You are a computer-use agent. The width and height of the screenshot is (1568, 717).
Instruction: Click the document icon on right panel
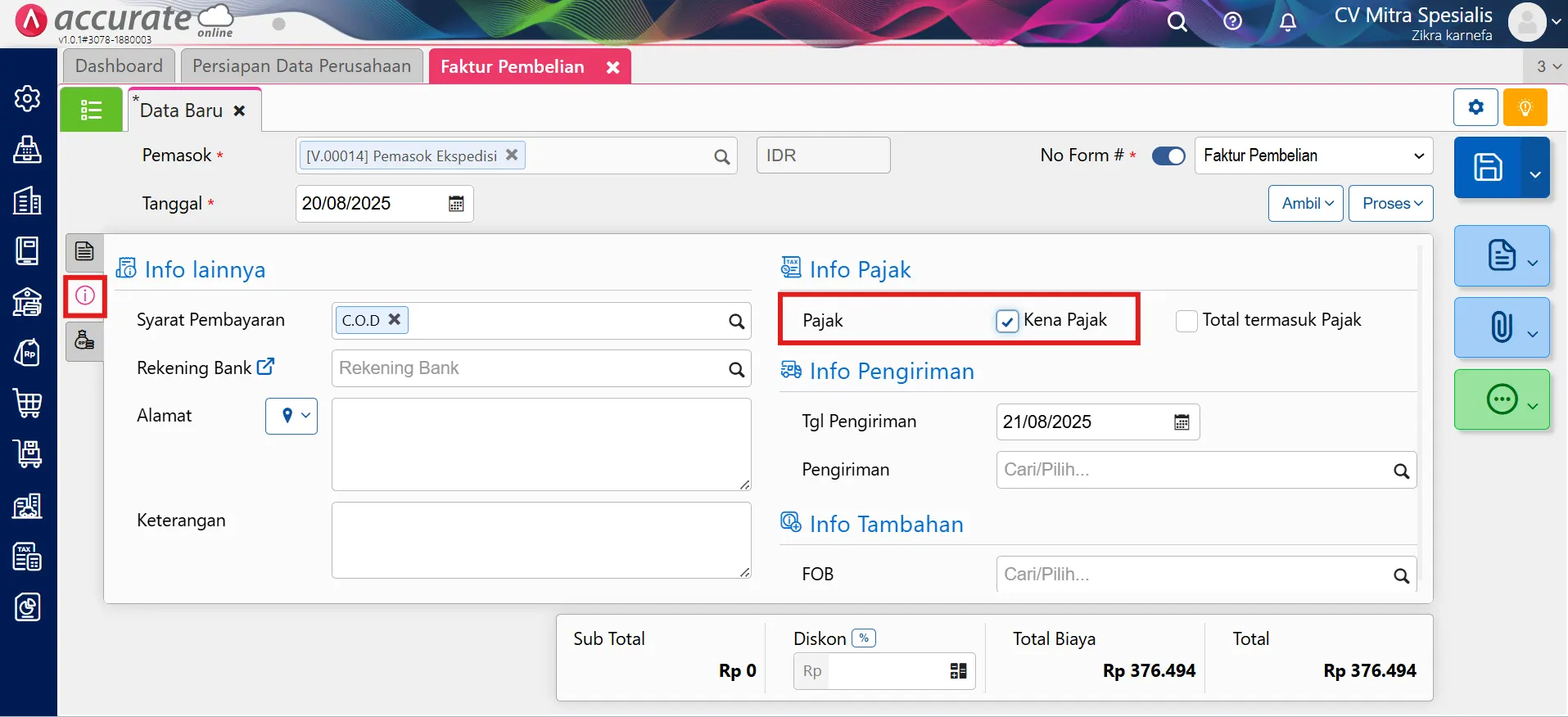[1501, 255]
